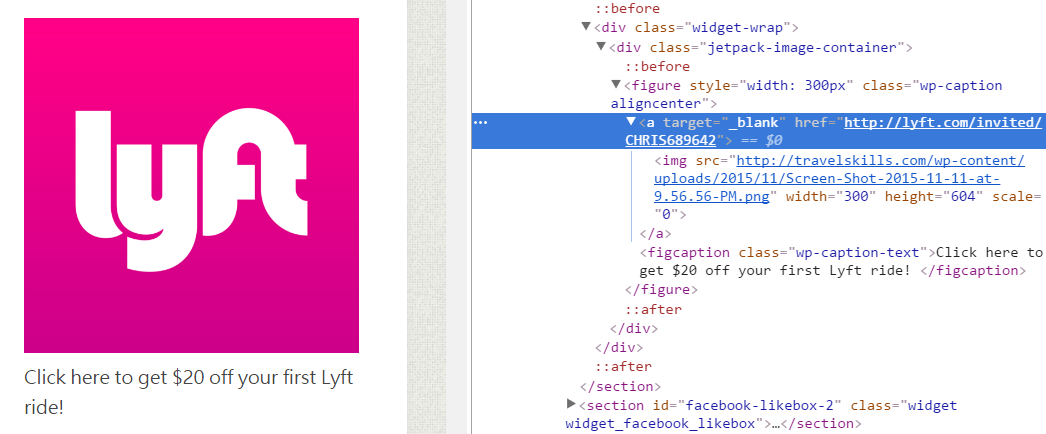Viewport: 1046px width, 434px height.
Task: Select the ::after pseudo-element below </figure>
Action: pyautogui.click(x=654, y=309)
